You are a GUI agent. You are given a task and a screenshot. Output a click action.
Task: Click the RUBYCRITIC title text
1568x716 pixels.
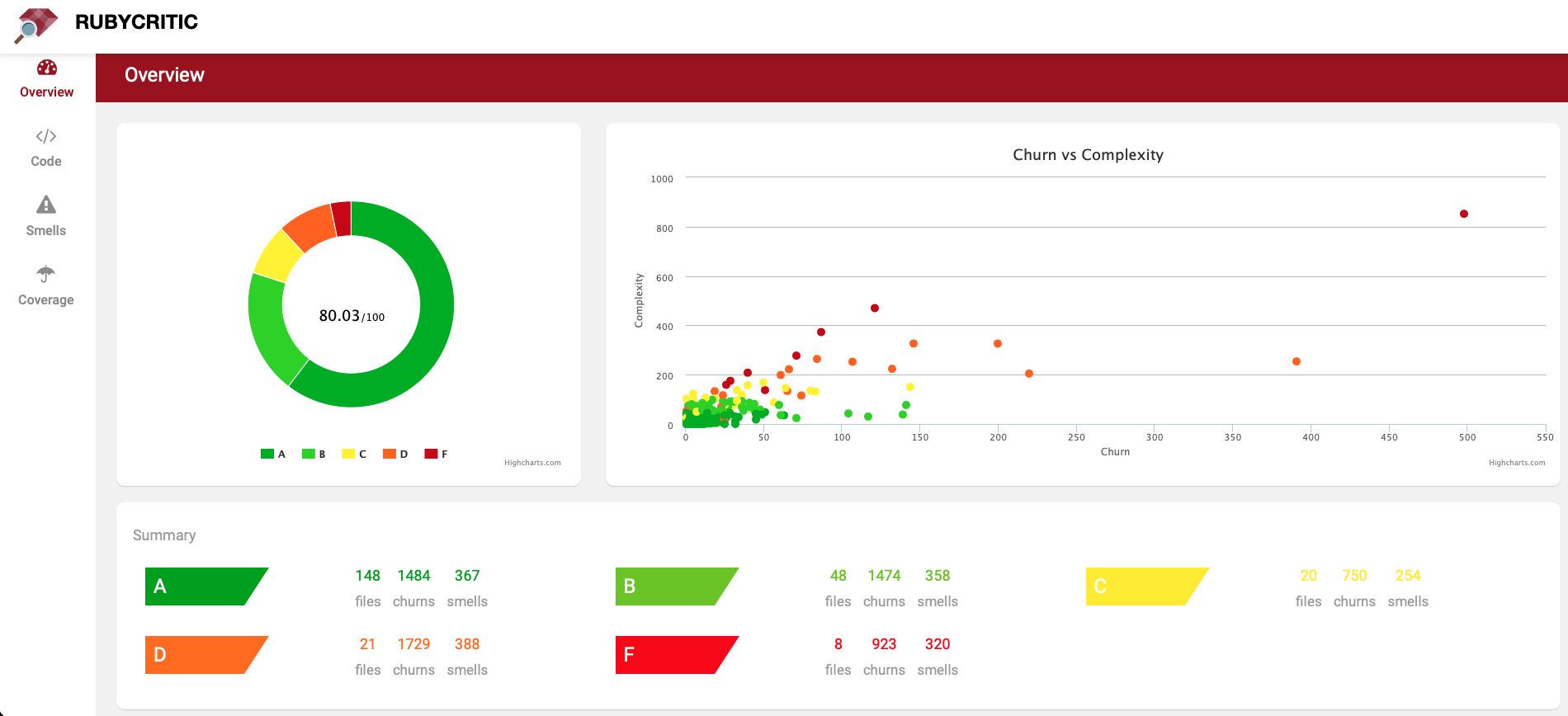click(x=136, y=22)
